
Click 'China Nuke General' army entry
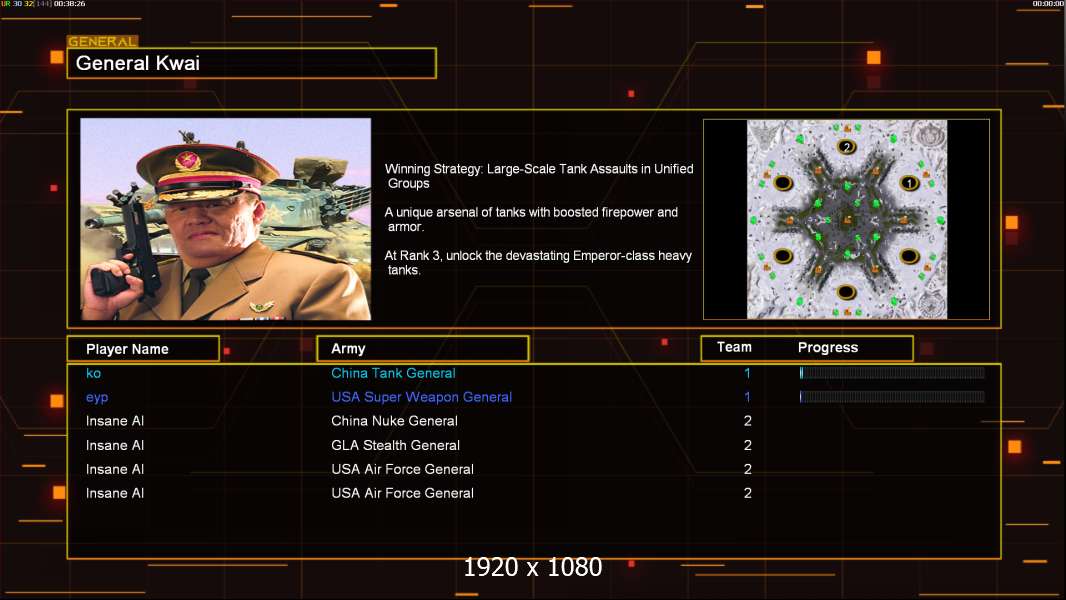click(x=394, y=421)
